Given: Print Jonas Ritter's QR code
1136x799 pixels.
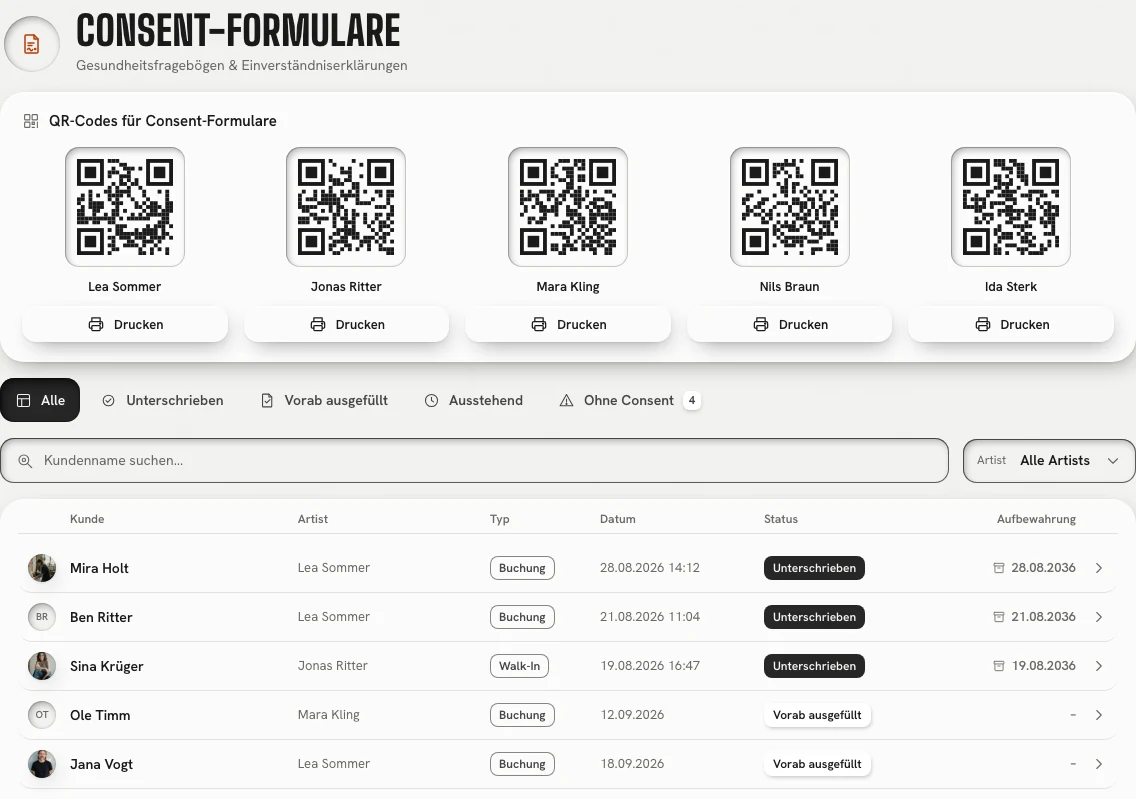Looking at the screenshot, I should [x=346, y=325].
